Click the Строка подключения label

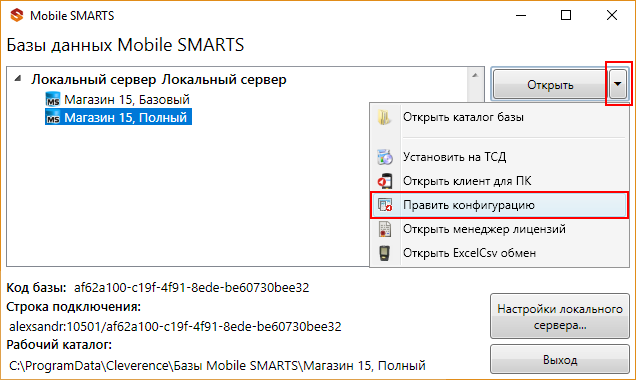[73, 307]
